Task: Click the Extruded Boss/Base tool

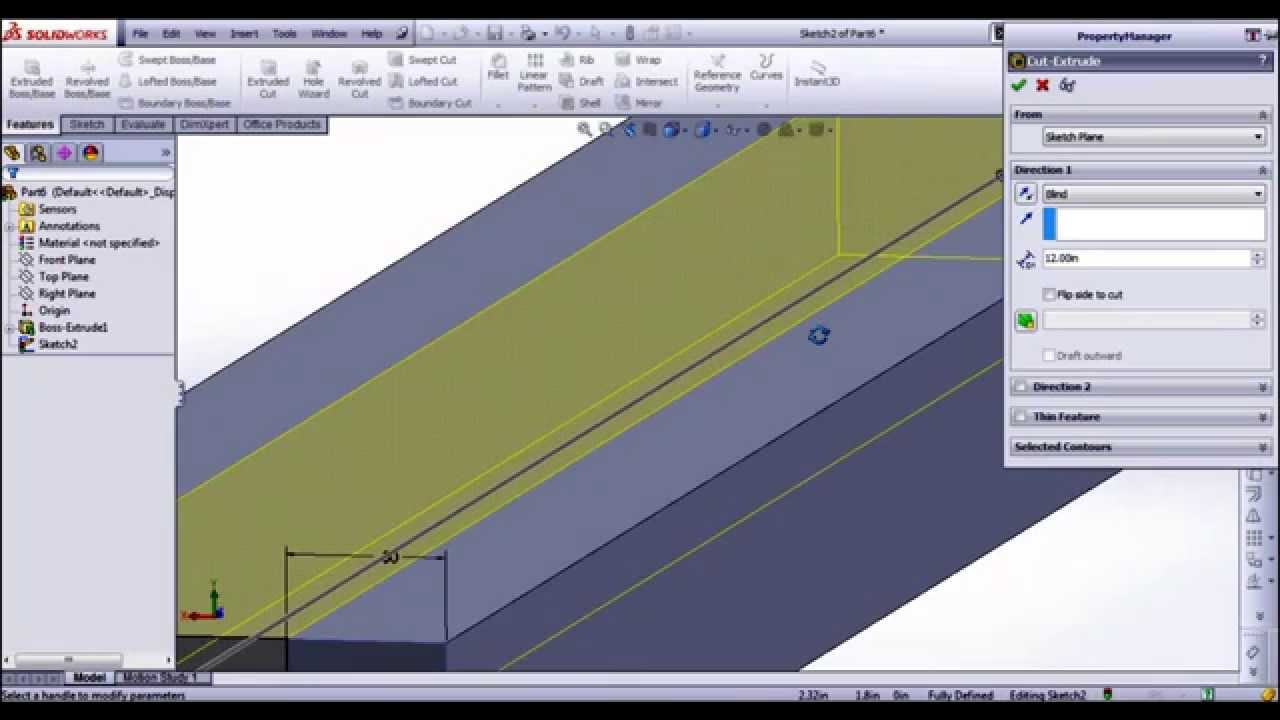Action: (32, 79)
